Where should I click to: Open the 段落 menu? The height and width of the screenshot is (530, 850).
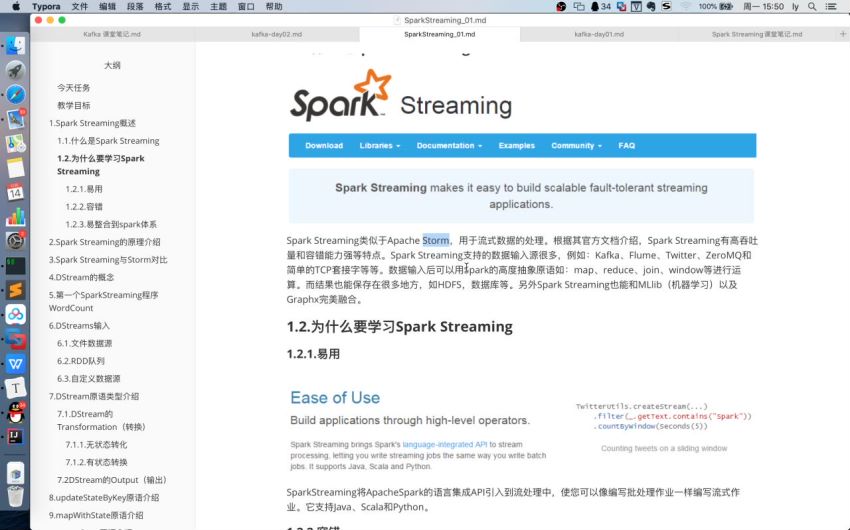tap(135, 7)
